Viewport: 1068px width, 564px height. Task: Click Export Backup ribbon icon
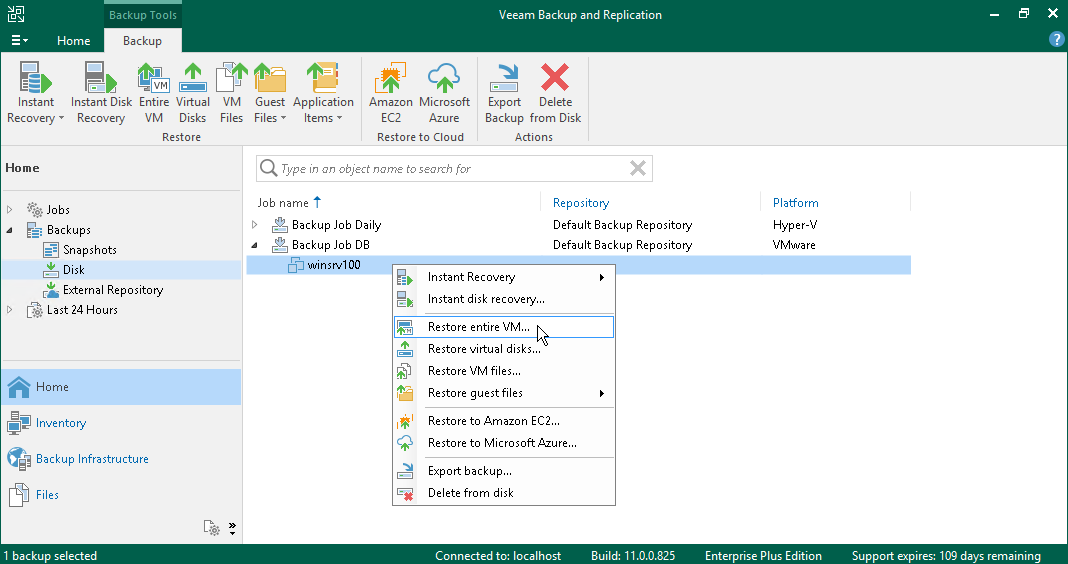(504, 93)
